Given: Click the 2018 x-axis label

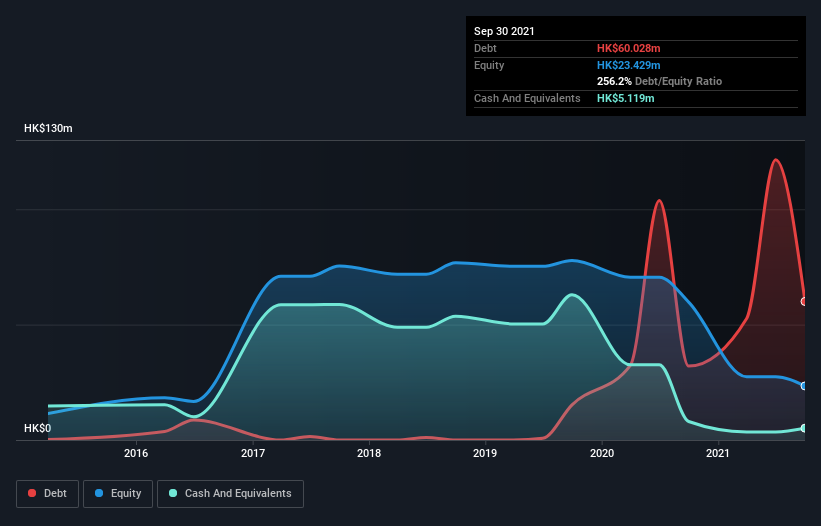Looking at the screenshot, I should pyautogui.click(x=369, y=453).
